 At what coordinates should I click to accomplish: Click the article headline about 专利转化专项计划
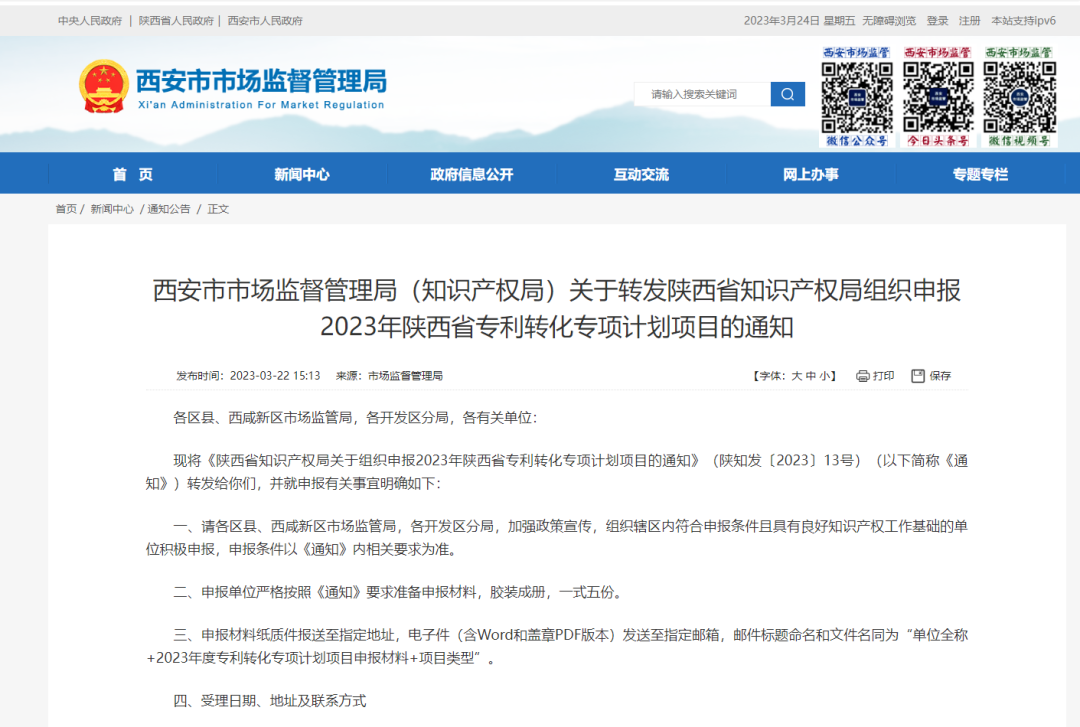pos(557,308)
